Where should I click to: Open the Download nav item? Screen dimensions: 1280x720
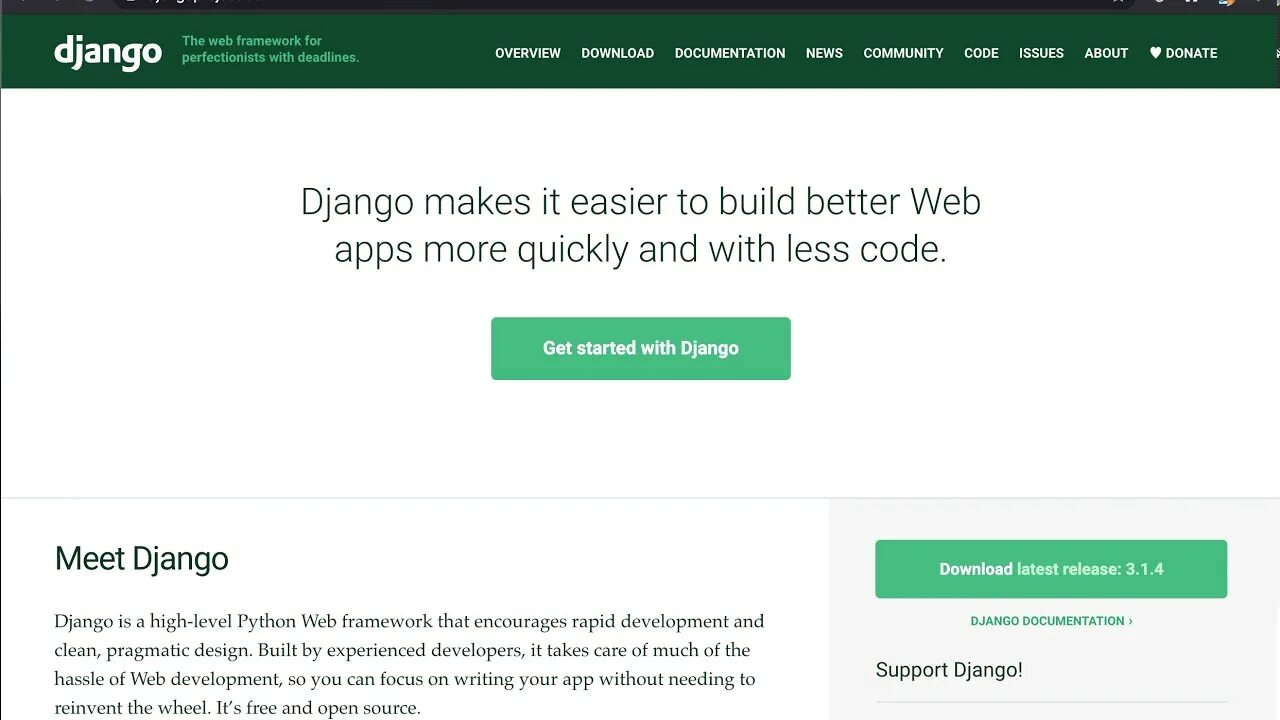tap(617, 53)
